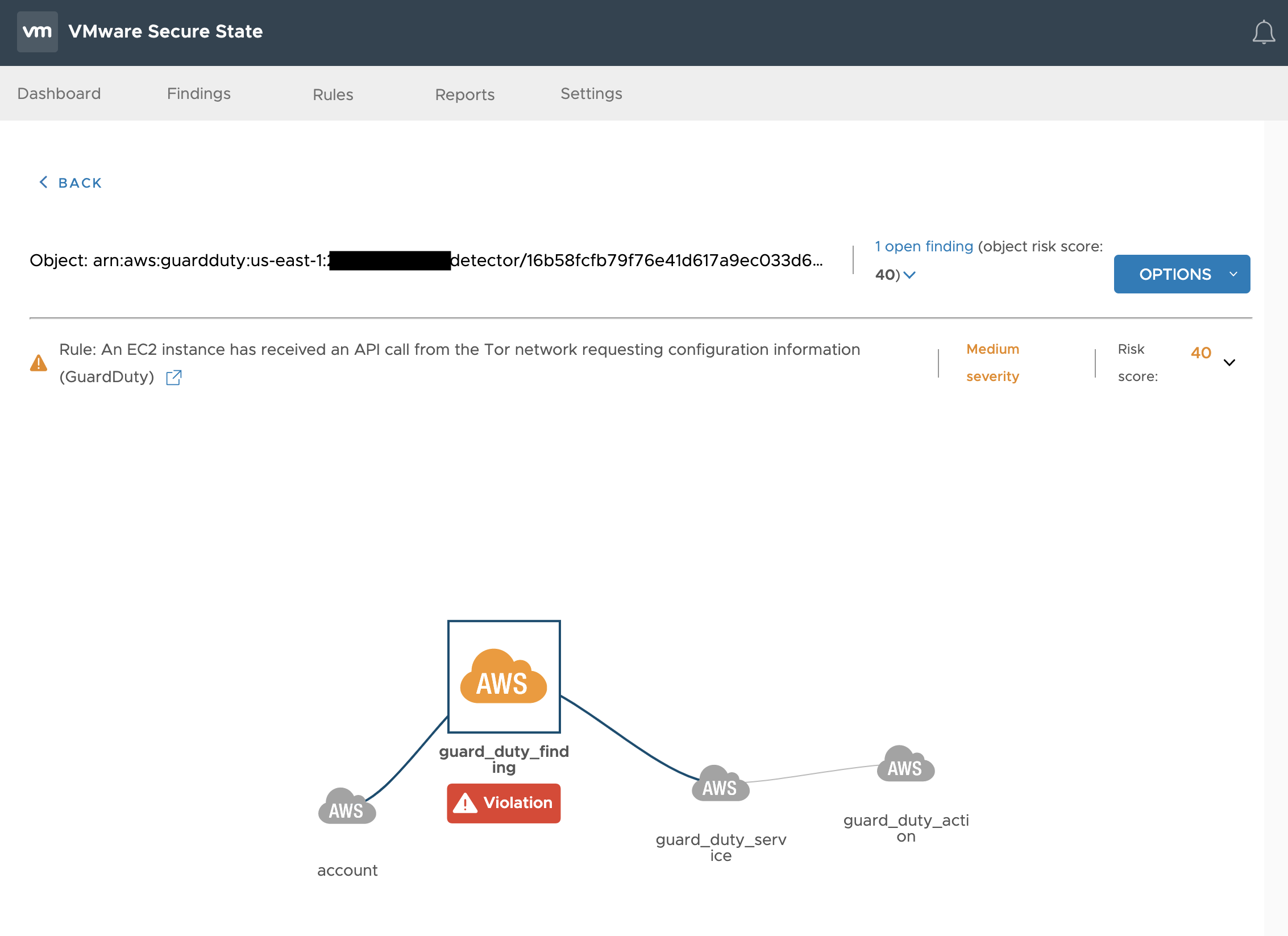
Task: Go to the Dashboard tab
Action: coord(59,93)
